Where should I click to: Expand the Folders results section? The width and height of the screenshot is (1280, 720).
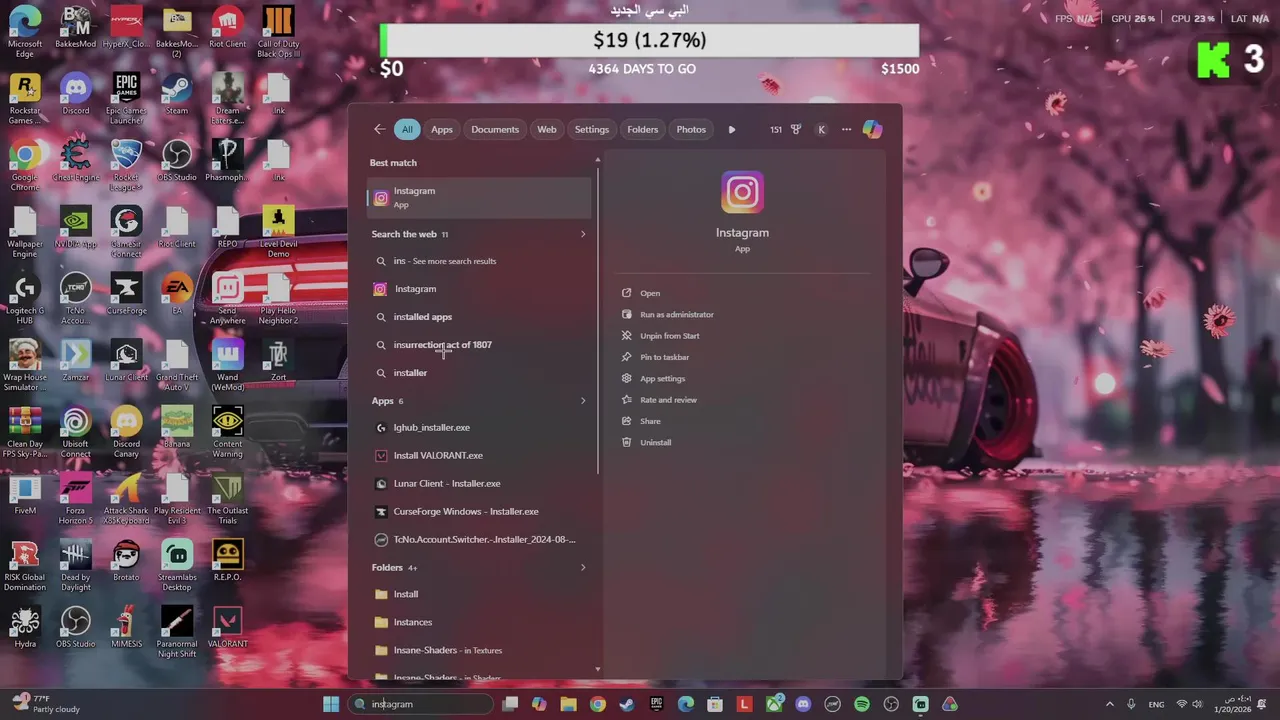[x=583, y=568]
